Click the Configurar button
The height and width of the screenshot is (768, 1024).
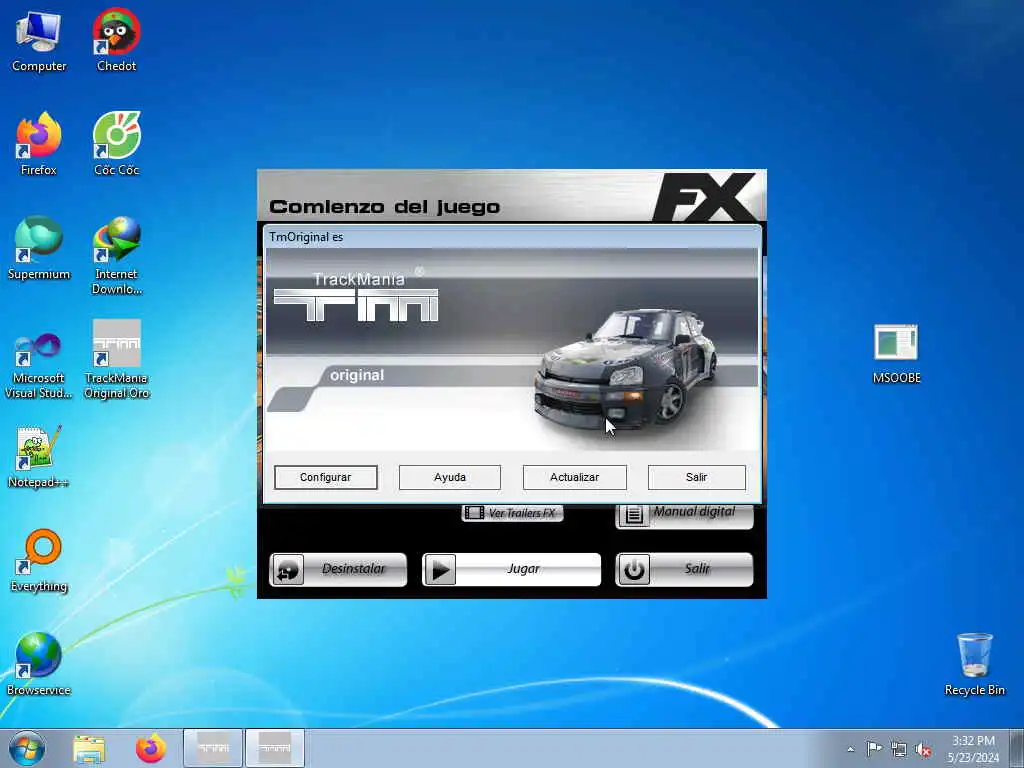(326, 477)
